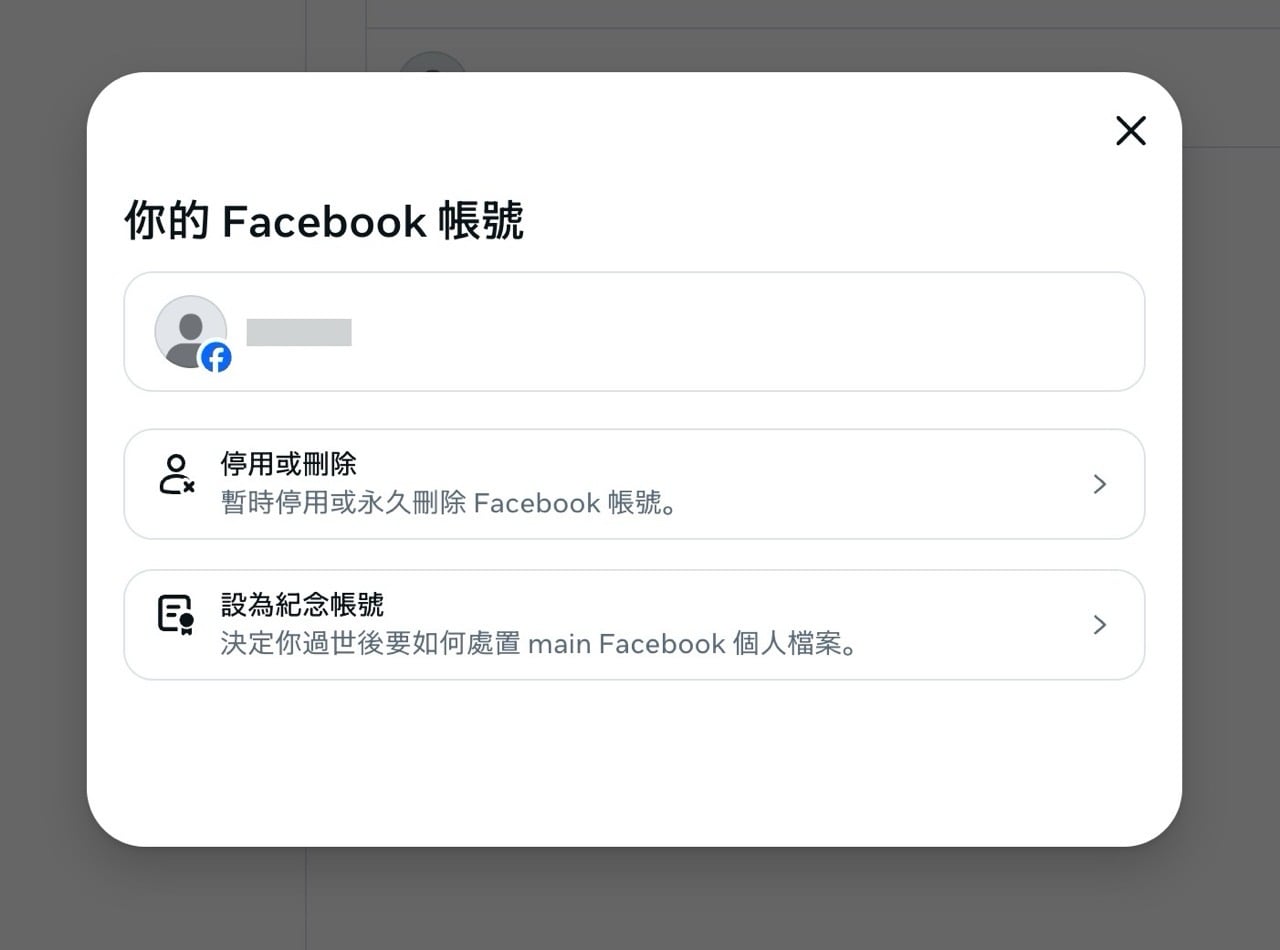Select the deactivate-account icon beside 停用或刪除
1280x950 pixels.
(176, 476)
